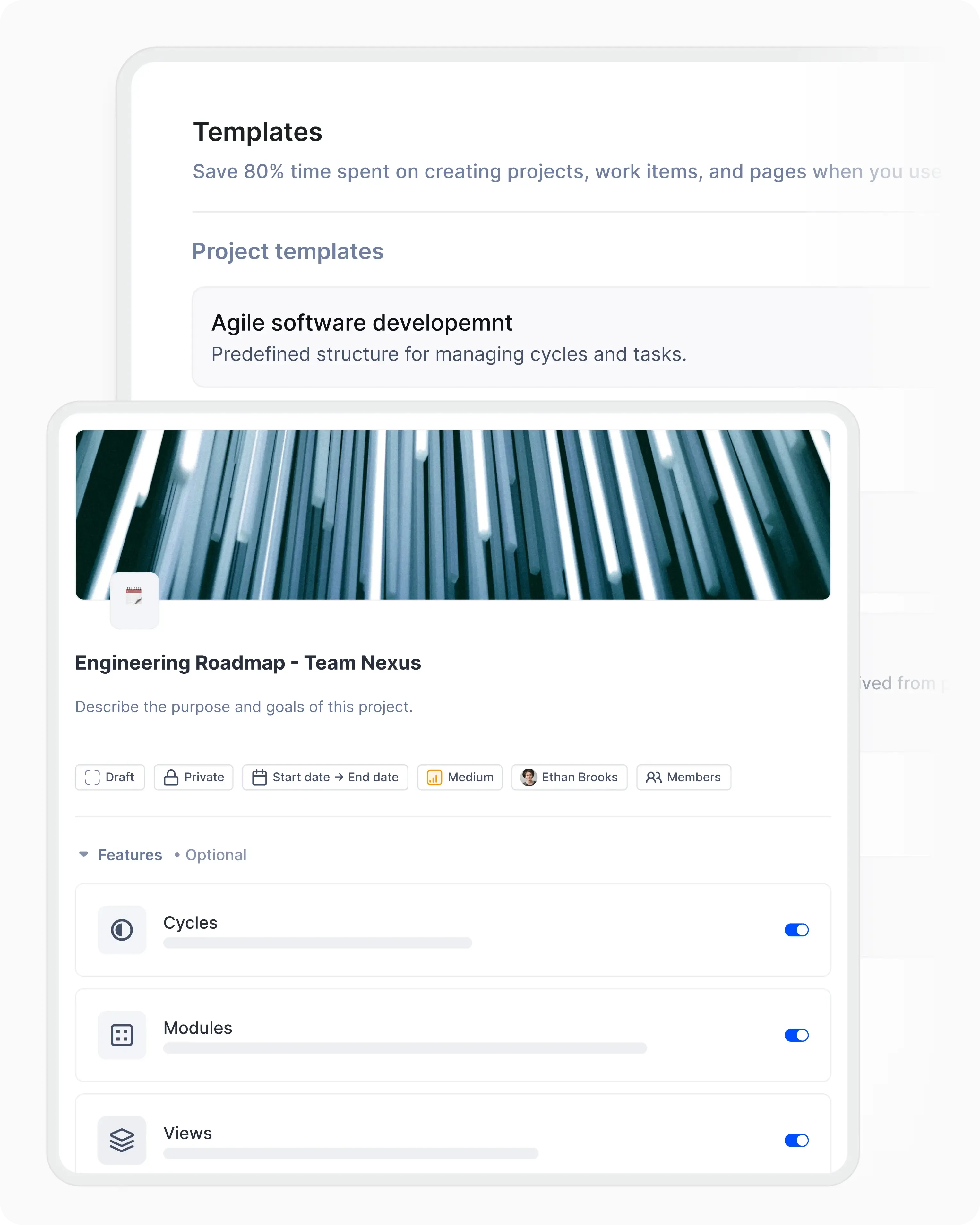The width and height of the screenshot is (980, 1225).
Task: Select the Cycles feature icon
Action: 122,930
